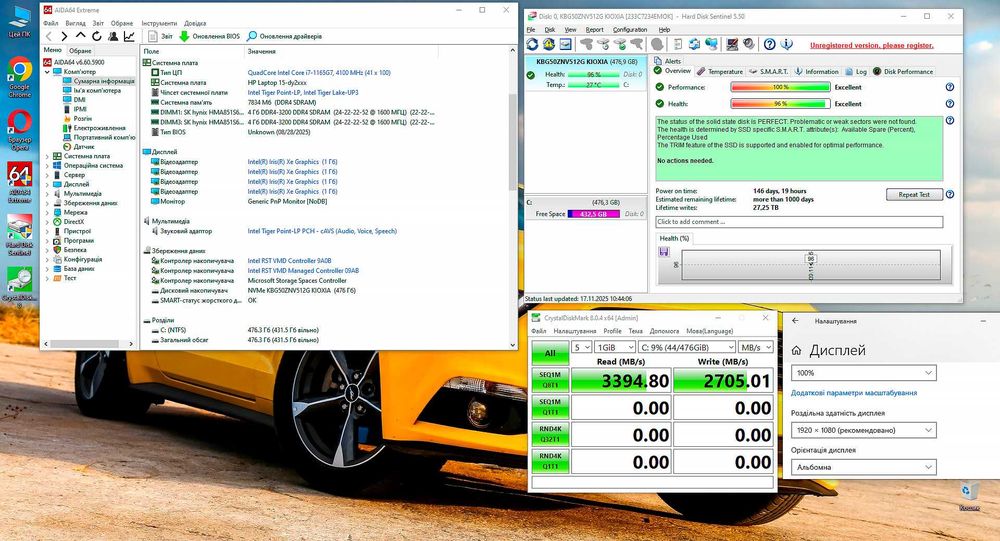This screenshot has width=1000, height=541.
Task: Click the gray blob icon in Hard Disk Sentinel
Action: point(657,44)
